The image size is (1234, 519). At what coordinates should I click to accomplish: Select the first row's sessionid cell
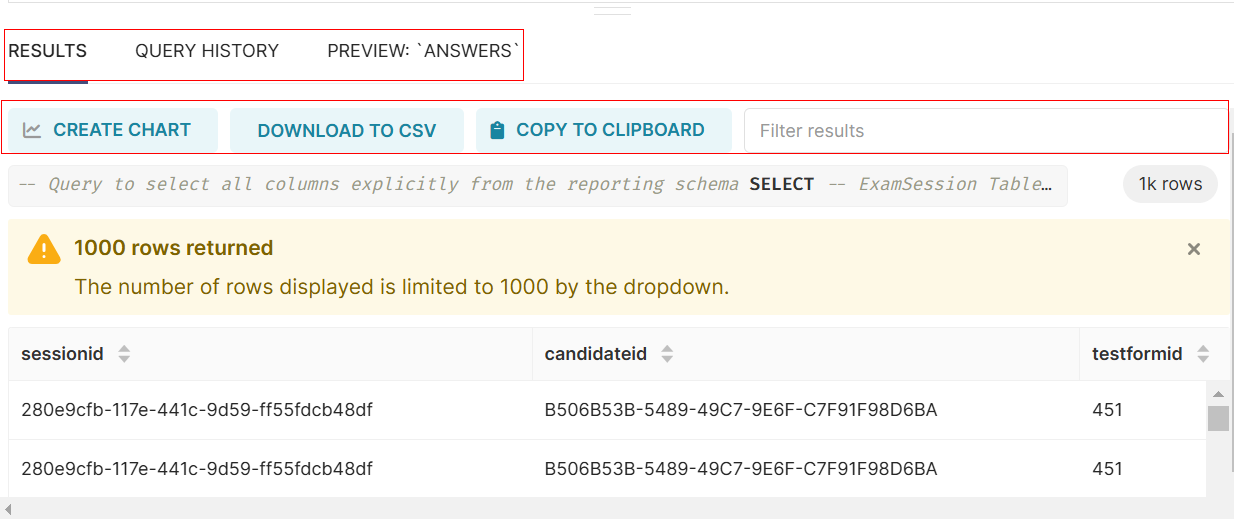[x=197, y=410]
